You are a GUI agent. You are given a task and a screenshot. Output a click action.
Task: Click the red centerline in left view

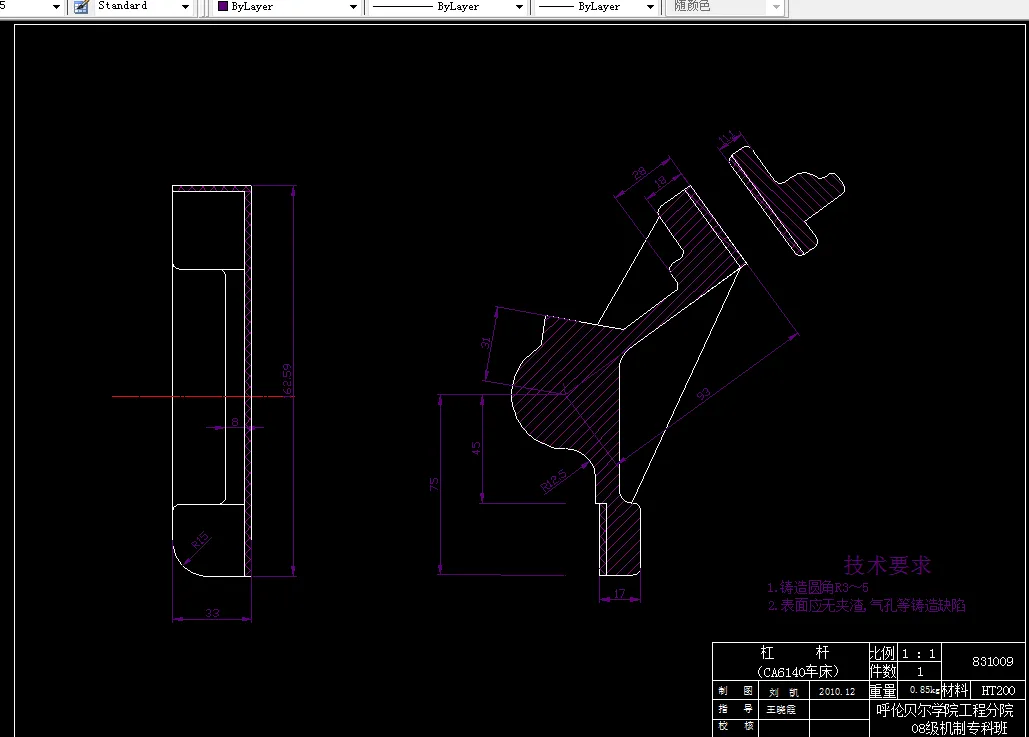[x=203, y=396]
